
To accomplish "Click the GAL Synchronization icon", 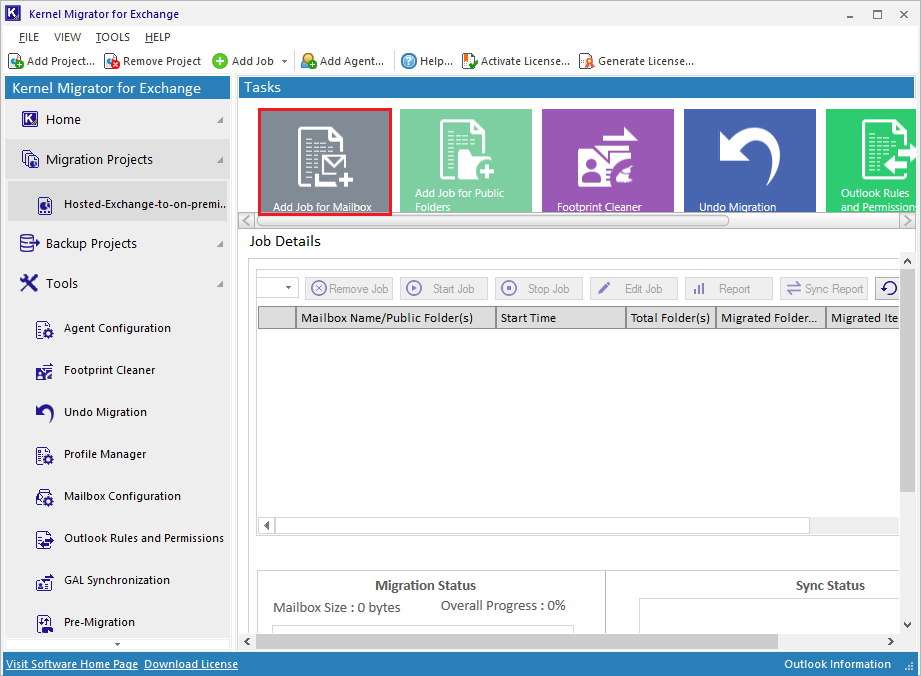I will click(x=44, y=581).
